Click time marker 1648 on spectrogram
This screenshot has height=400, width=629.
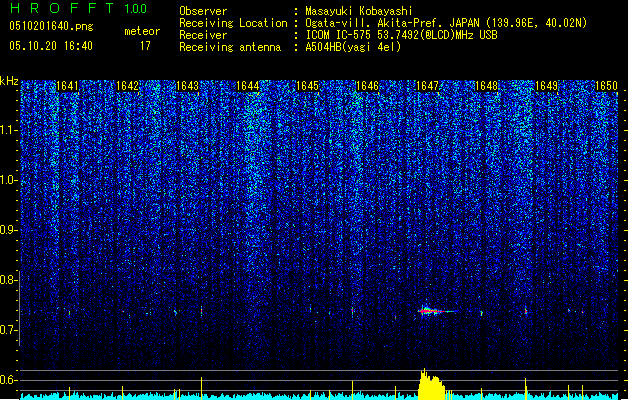pos(486,86)
